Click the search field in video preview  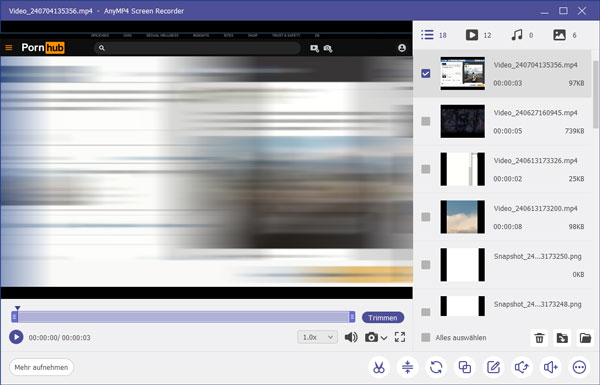pos(197,48)
